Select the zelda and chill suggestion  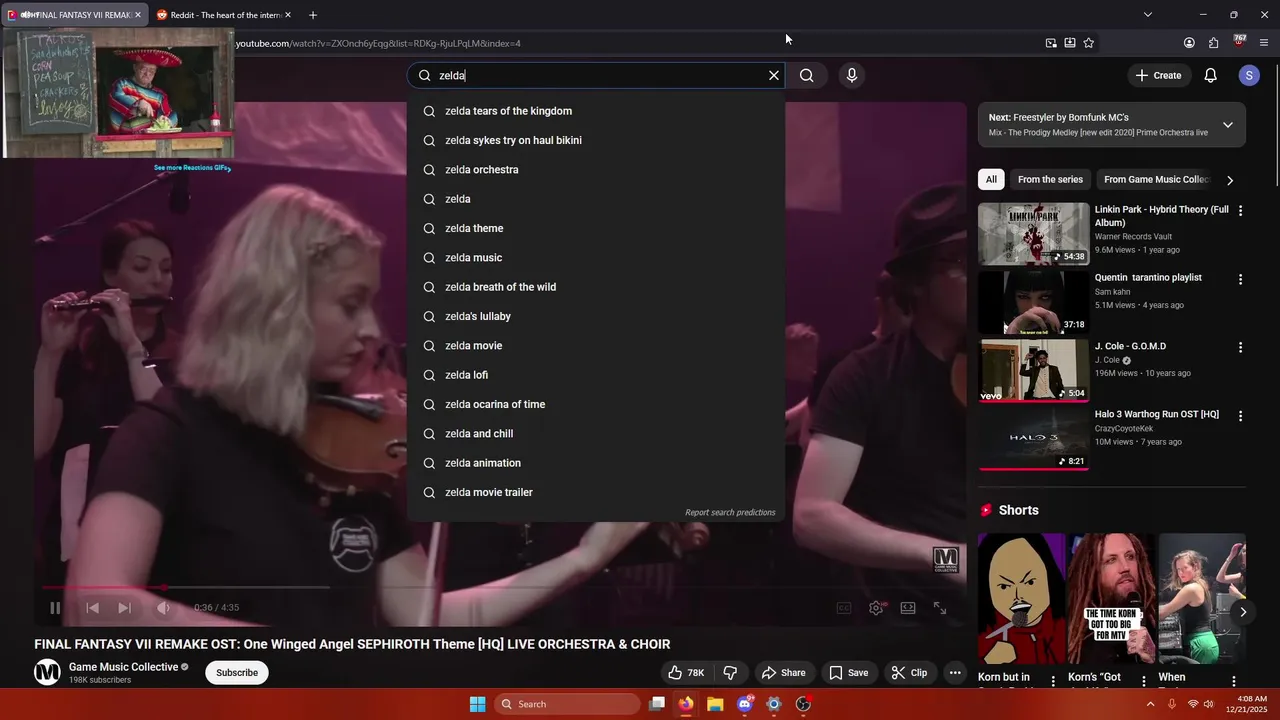pyautogui.click(x=596, y=434)
